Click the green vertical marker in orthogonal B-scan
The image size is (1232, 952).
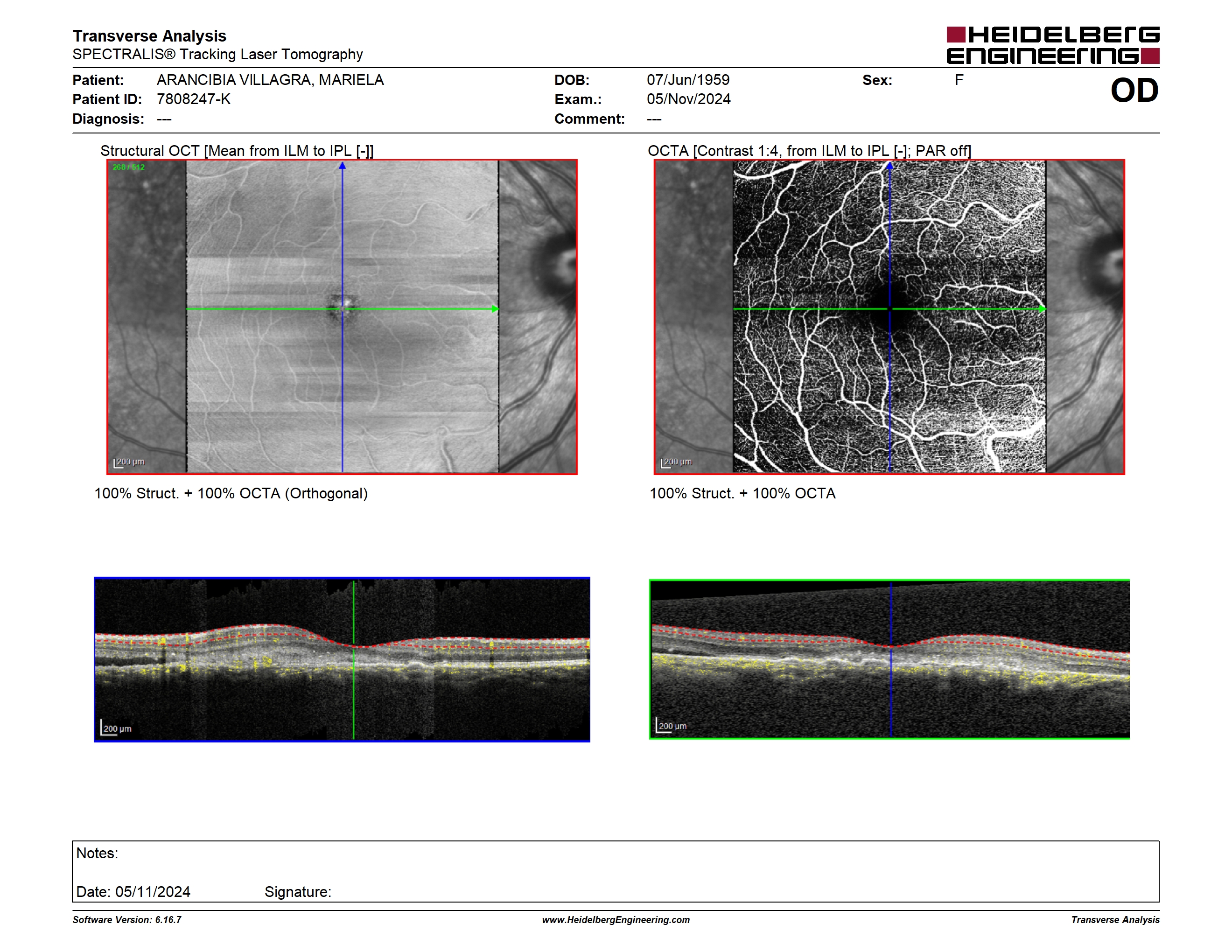point(354,659)
